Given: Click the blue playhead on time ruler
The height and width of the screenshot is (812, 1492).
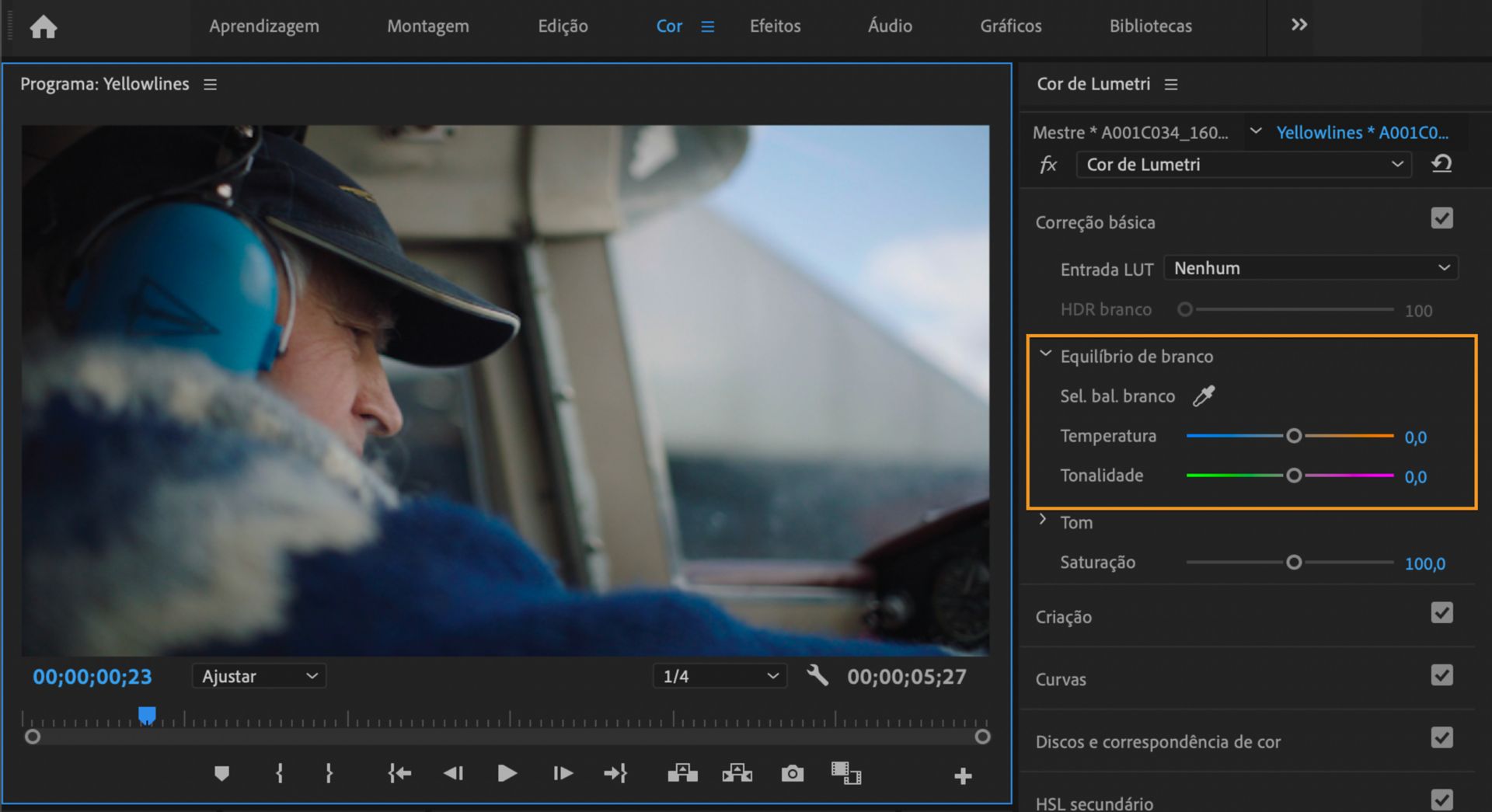Looking at the screenshot, I should point(147,714).
